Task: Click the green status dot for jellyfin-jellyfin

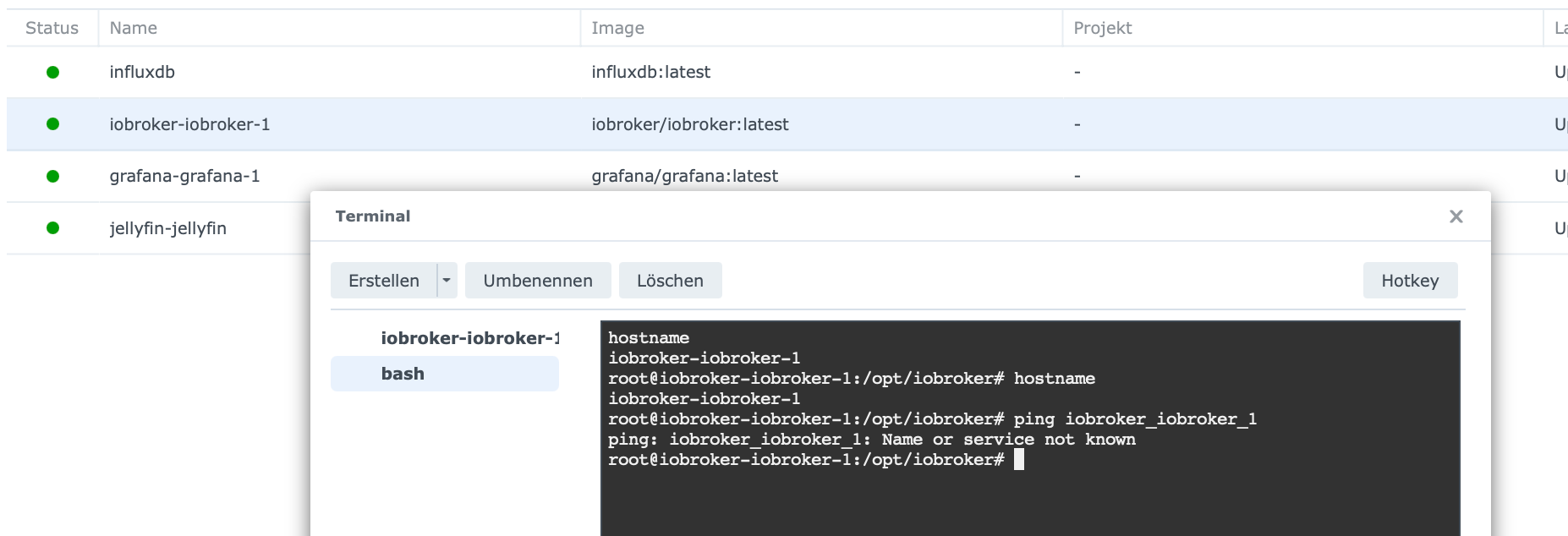Action: coord(52,228)
